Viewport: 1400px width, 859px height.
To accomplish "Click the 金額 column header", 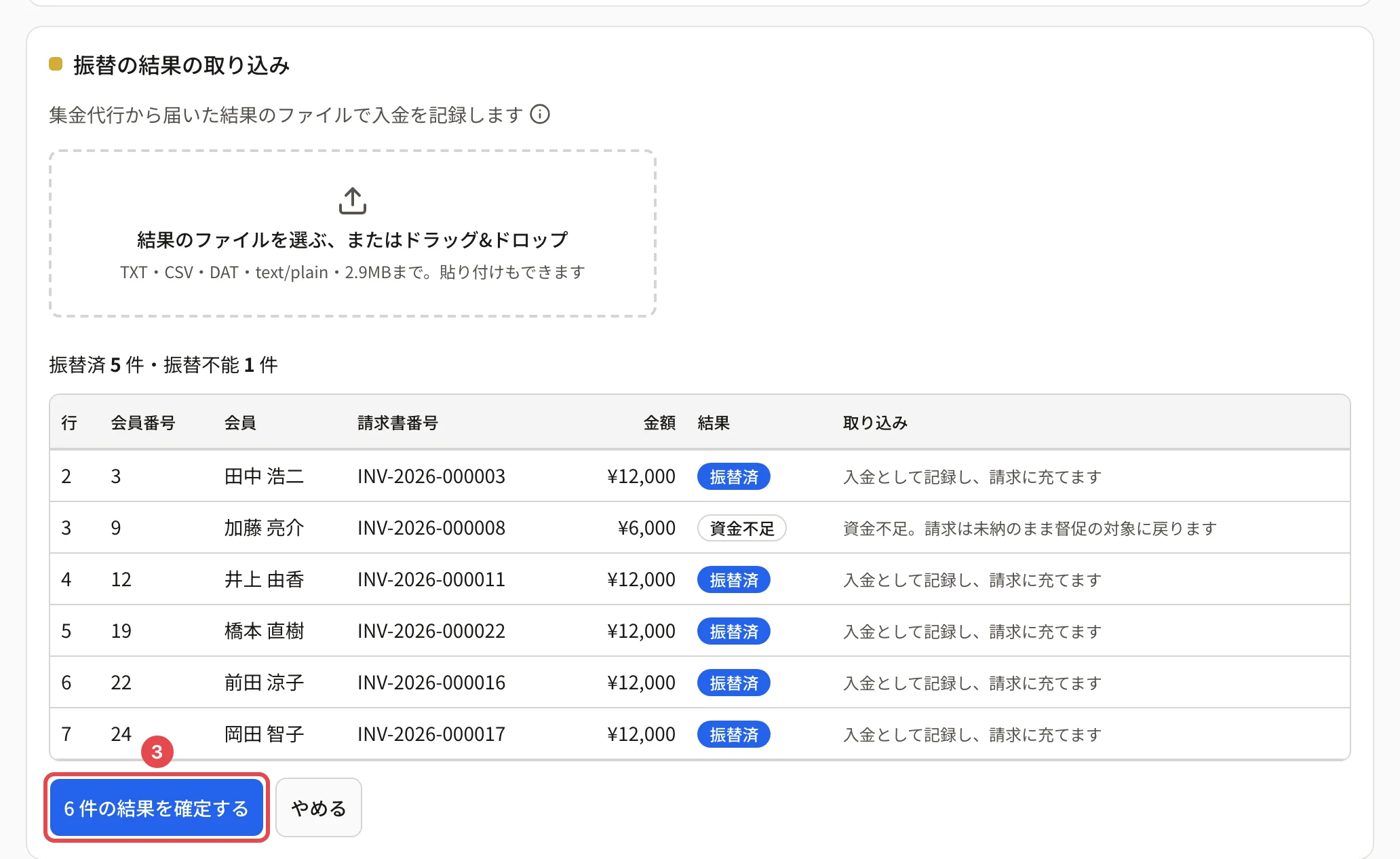I will pos(659,423).
